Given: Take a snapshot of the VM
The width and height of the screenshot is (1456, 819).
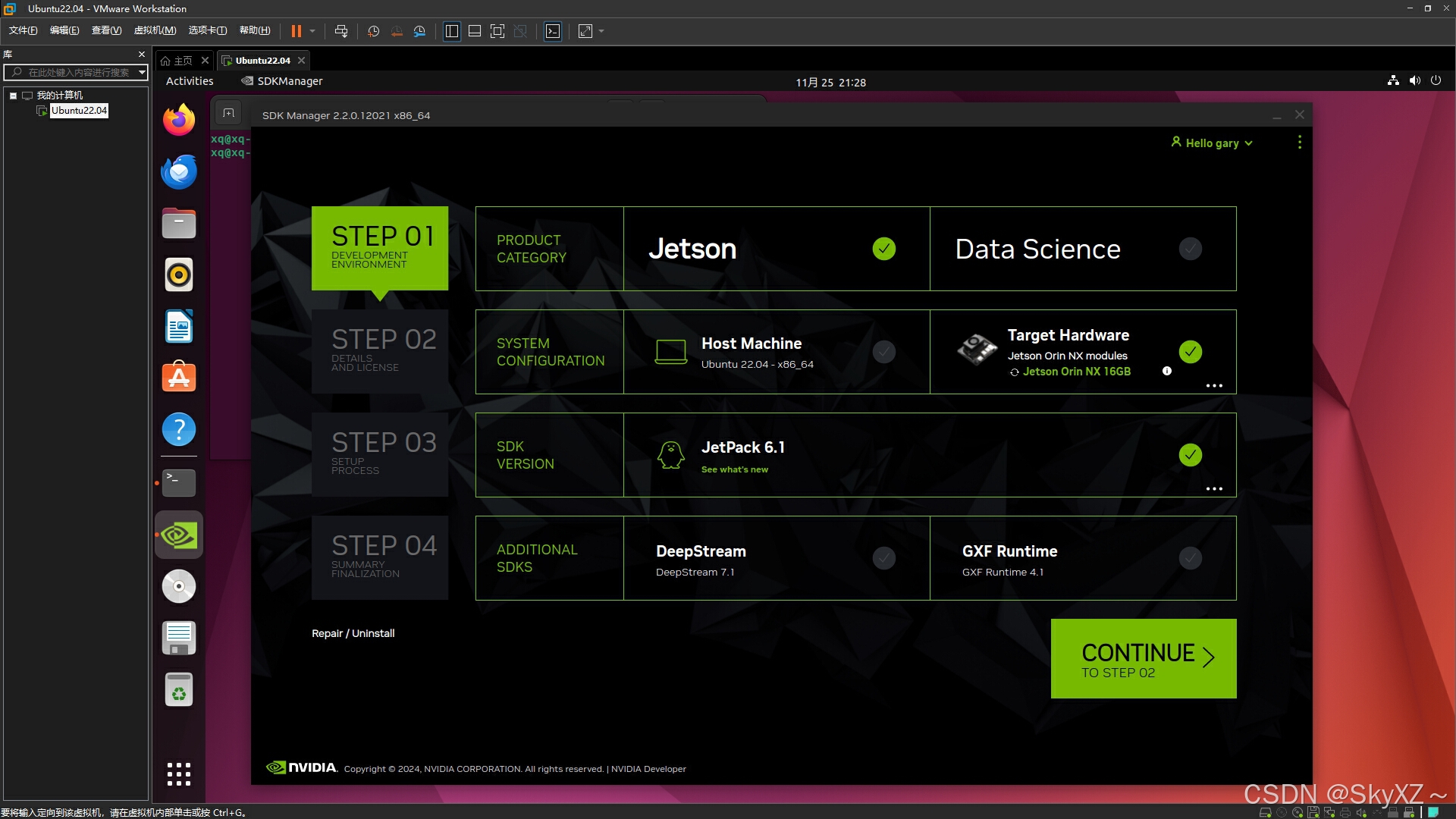Looking at the screenshot, I should coord(373,31).
